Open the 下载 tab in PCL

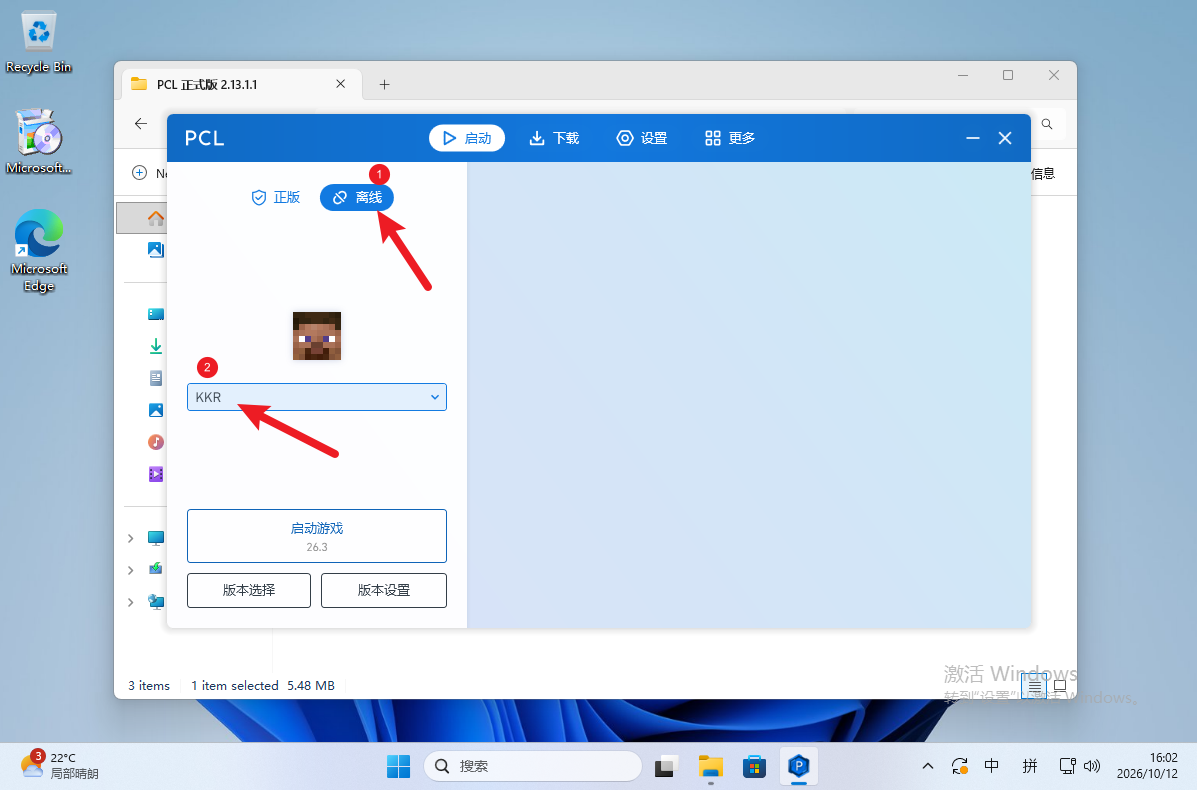click(x=554, y=138)
